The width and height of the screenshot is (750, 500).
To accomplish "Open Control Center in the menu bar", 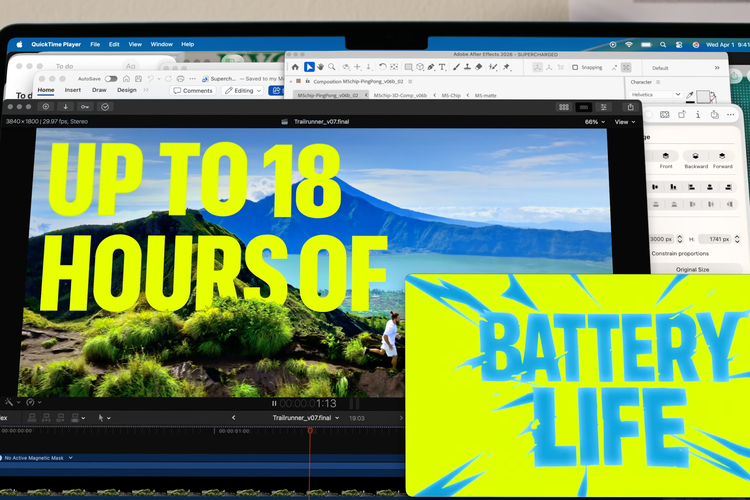I will [679, 44].
